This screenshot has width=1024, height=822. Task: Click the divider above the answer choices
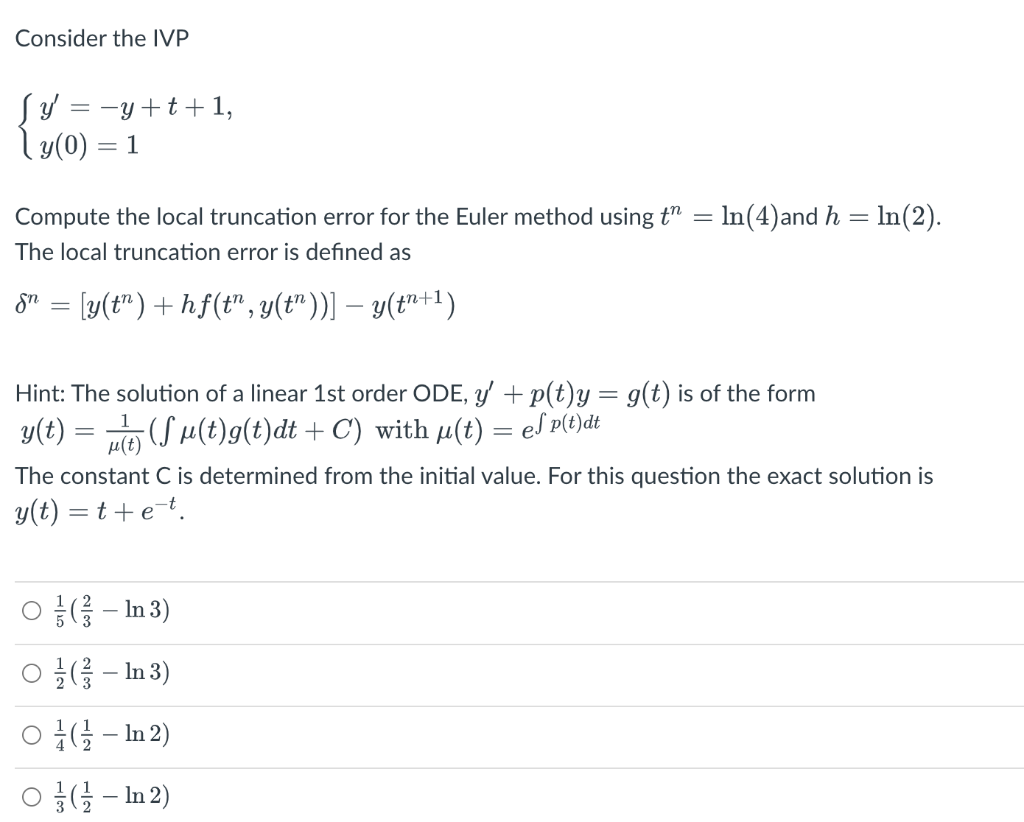[x=512, y=582]
